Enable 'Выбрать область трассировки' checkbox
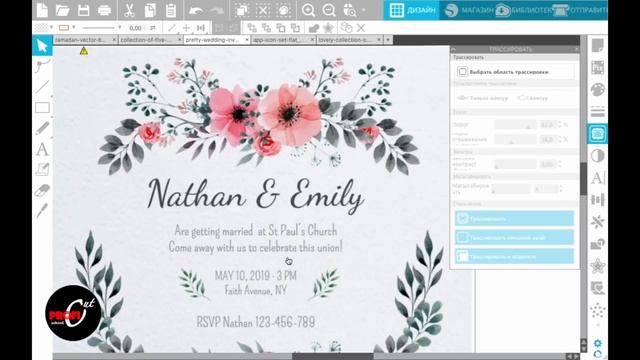The width and height of the screenshot is (640, 360). pyautogui.click(x=462, y=72)
